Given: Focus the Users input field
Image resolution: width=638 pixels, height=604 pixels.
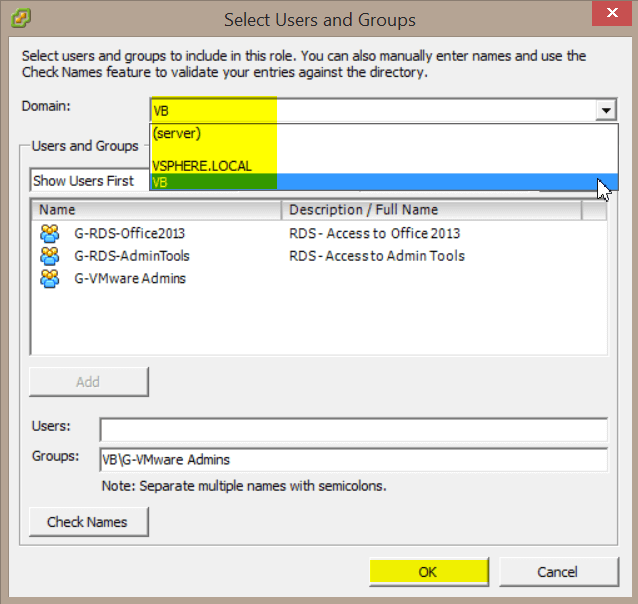Looking at the screenshot, I should pos(354,429).
